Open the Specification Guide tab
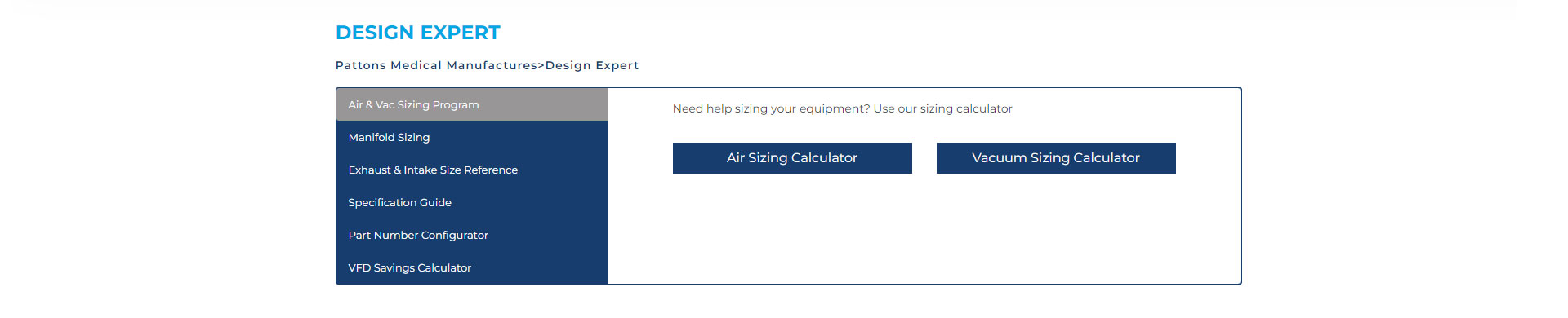Screen dimensions: 1568x318 (471, 202)
